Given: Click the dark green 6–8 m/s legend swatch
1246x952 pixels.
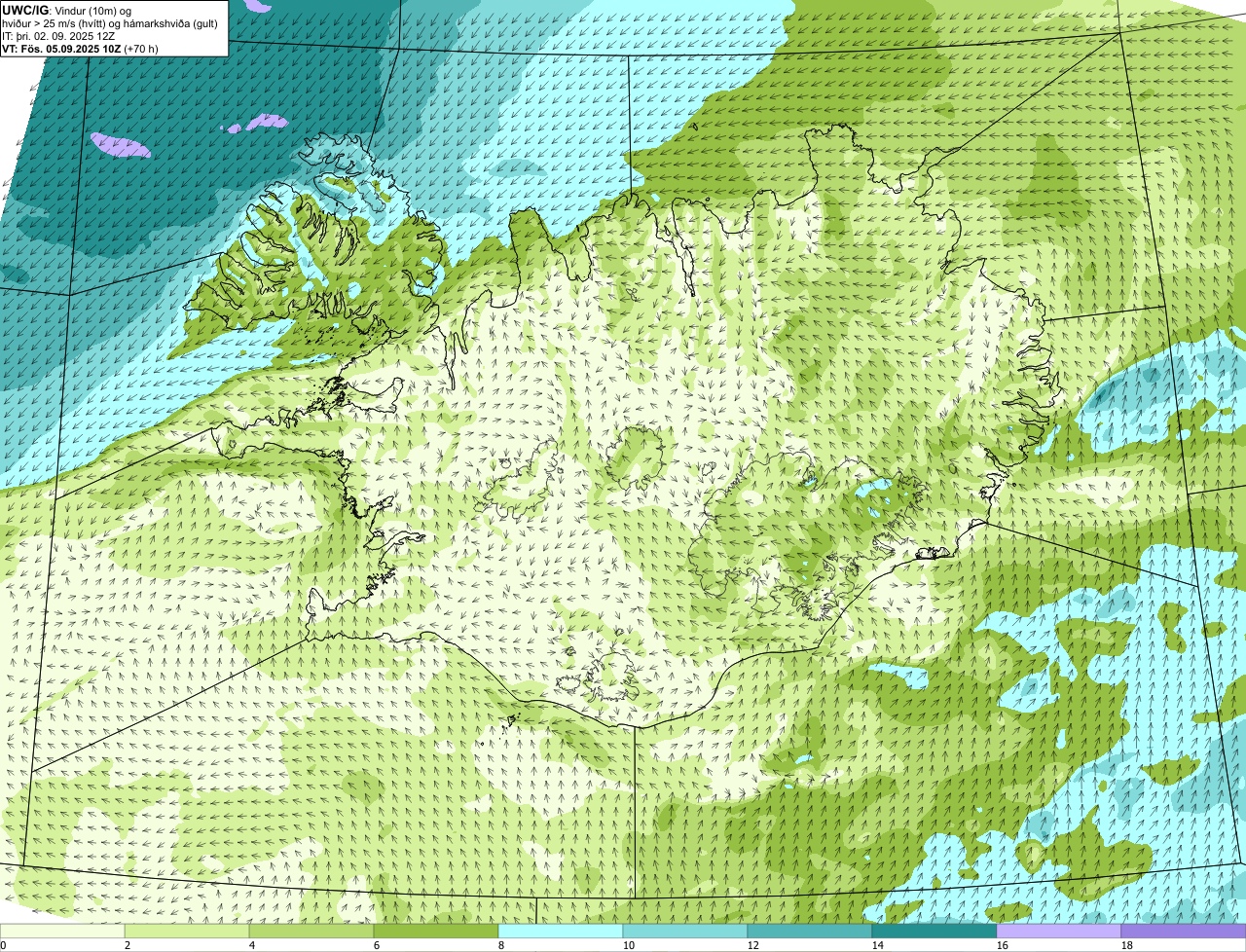Looking at the screenshot, I should (436, 931).
